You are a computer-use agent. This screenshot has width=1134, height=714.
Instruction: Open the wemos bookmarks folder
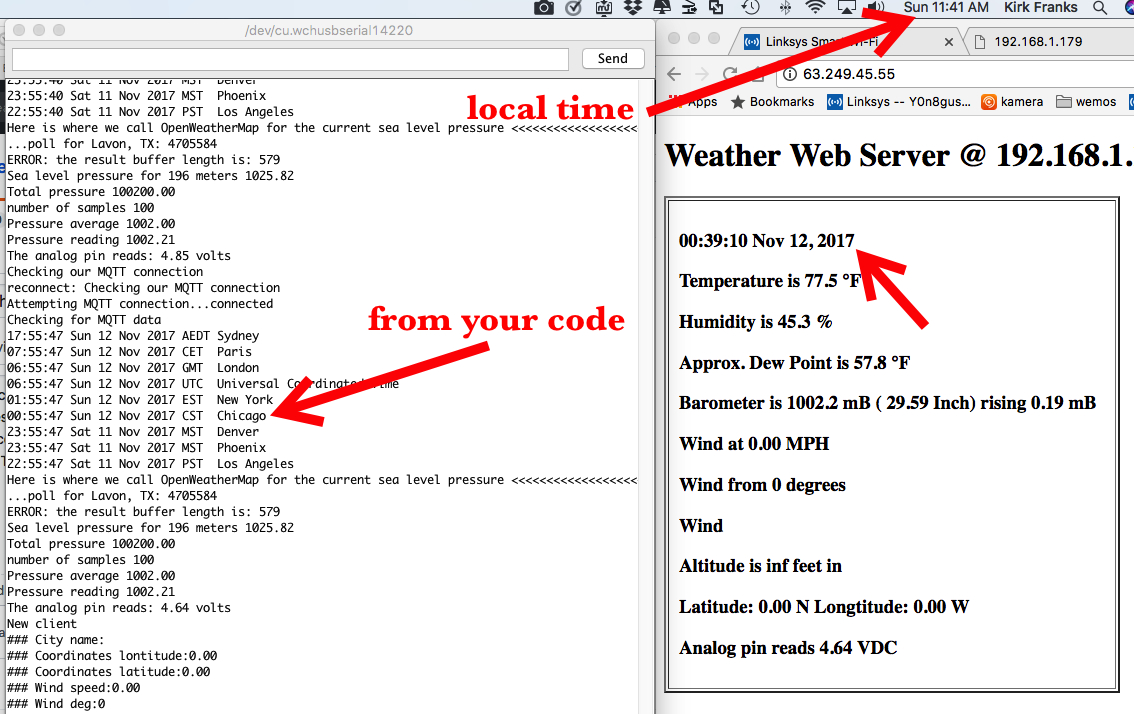tap(1086, 102)
